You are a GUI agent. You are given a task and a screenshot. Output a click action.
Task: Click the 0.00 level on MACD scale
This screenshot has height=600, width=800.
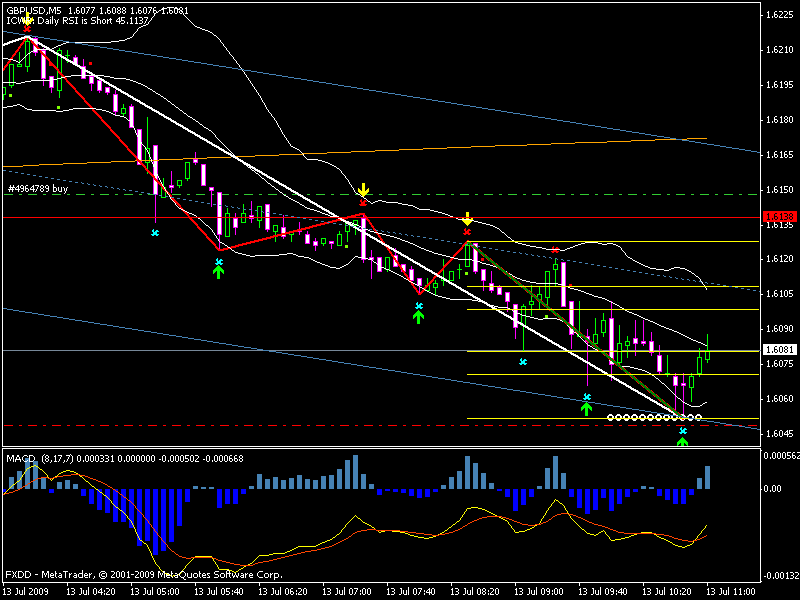(773, 489)
